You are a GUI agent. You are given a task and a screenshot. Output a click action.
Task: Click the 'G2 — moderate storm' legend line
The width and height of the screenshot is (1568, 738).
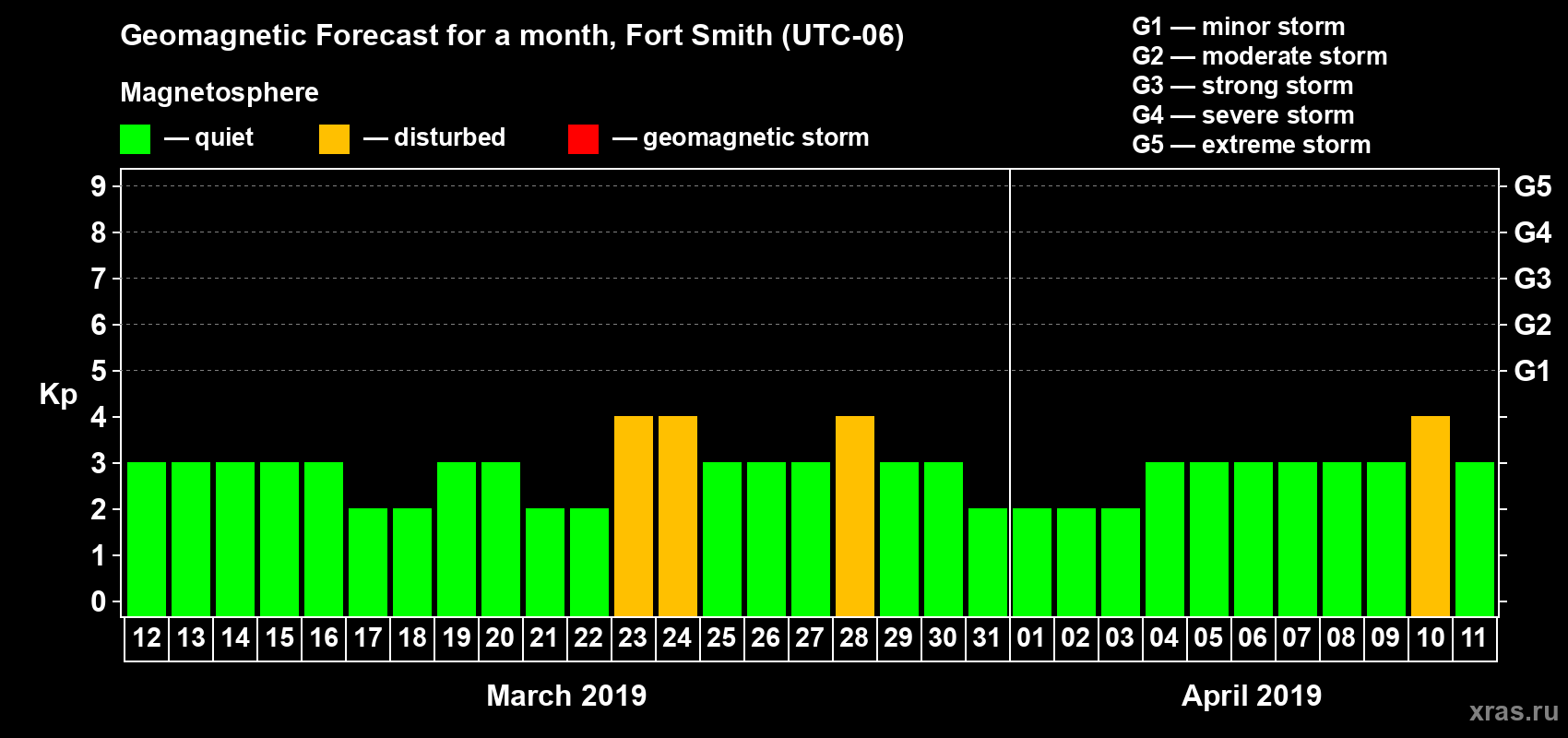pyautogui.click(x=1260, y=56)
